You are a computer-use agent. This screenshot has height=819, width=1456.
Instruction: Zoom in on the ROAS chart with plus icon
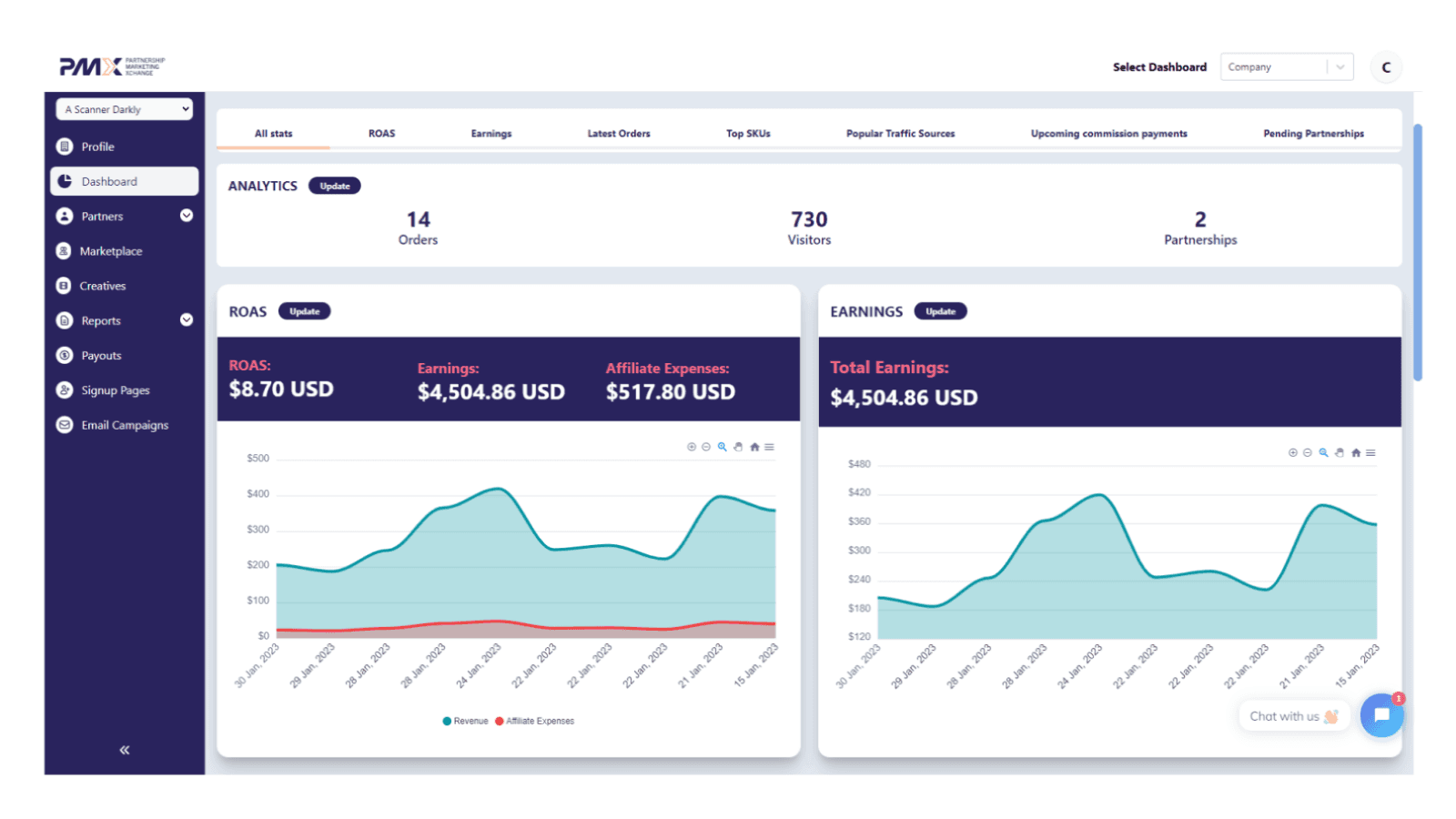click(x=692, y=447)
